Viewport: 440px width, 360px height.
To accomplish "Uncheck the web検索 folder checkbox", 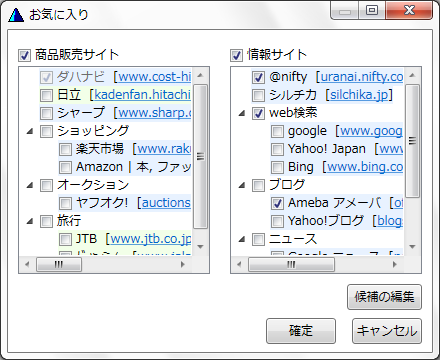I will 258,113.
